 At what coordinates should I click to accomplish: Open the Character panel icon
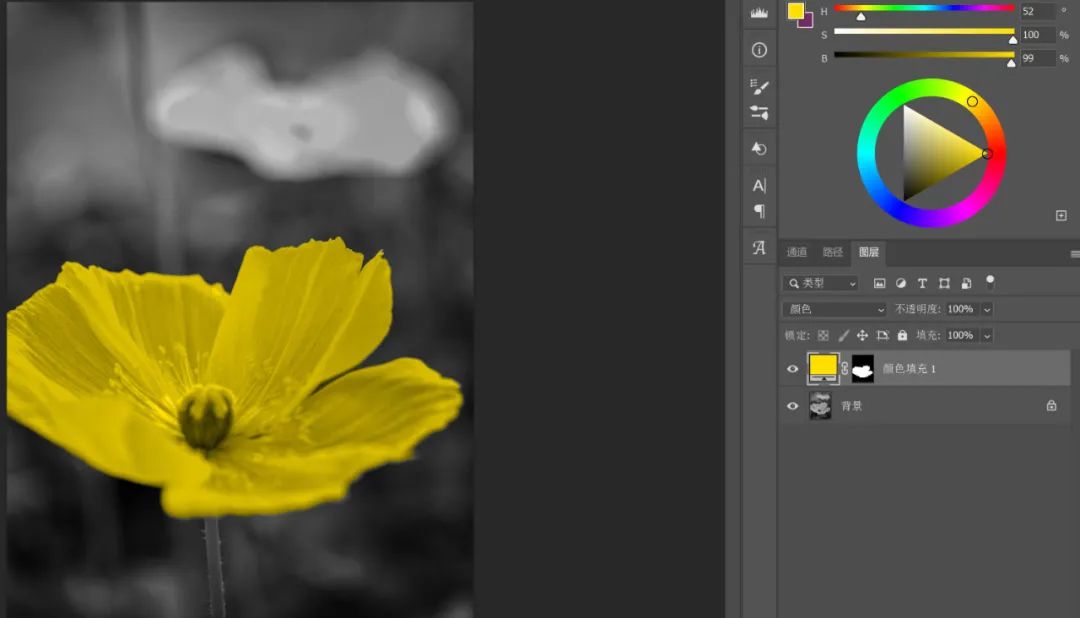(x=759, y=185)
